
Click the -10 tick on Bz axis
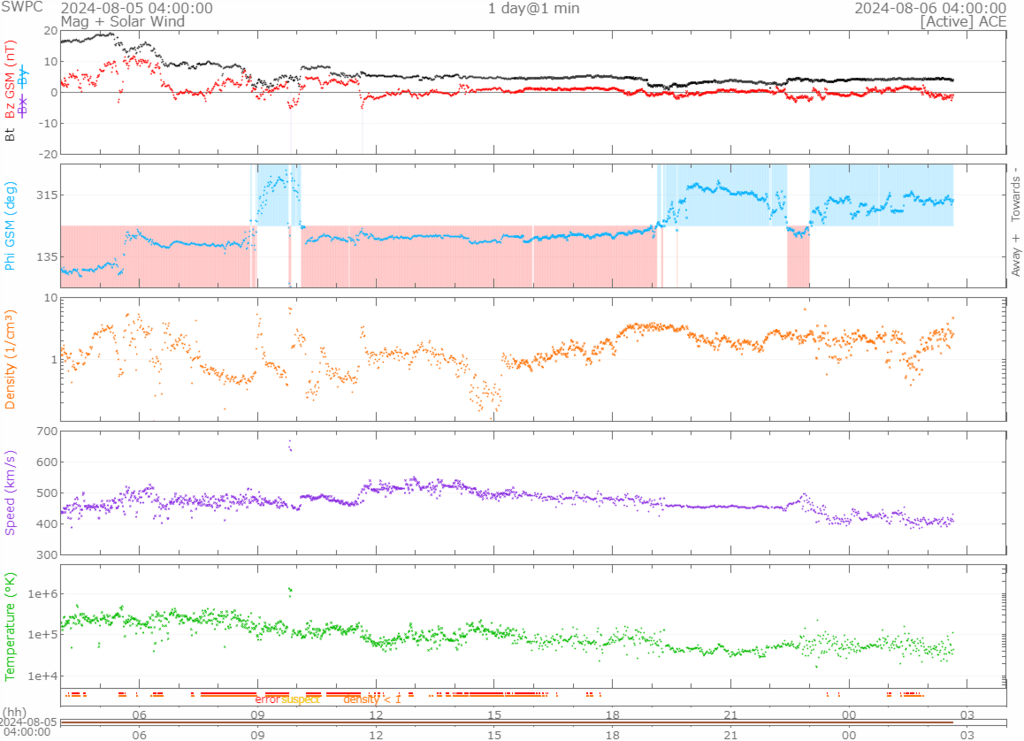(50, 123)
